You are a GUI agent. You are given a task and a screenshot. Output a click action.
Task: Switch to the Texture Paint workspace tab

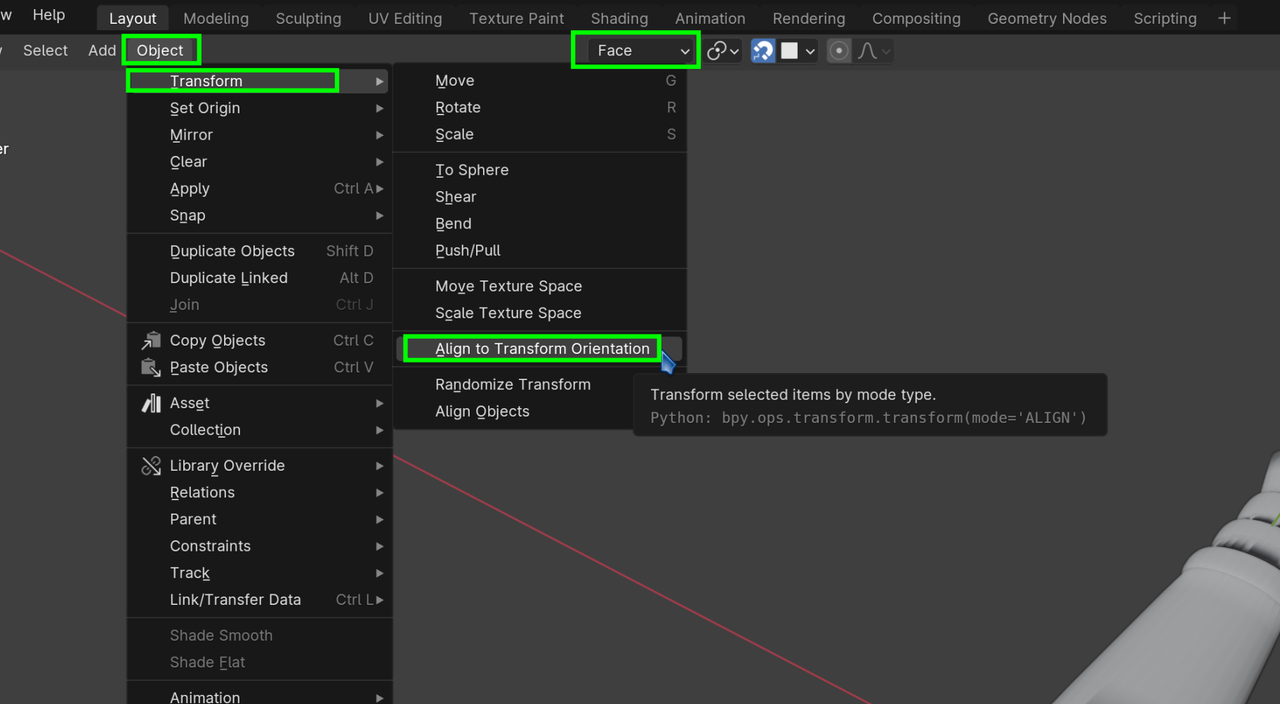tap(516, 18)
